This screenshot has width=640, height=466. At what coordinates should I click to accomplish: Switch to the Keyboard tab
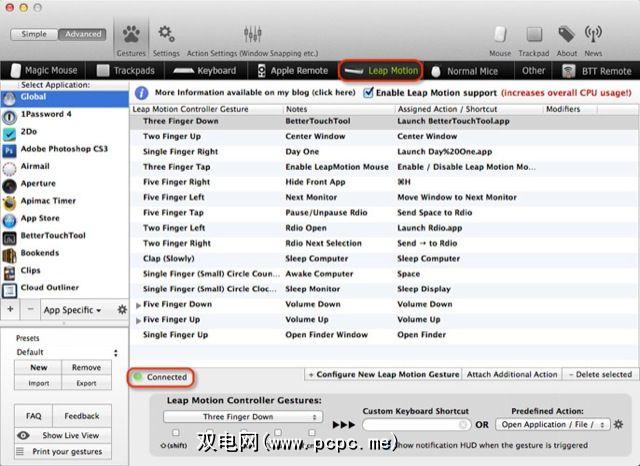(x=203, y=71)
